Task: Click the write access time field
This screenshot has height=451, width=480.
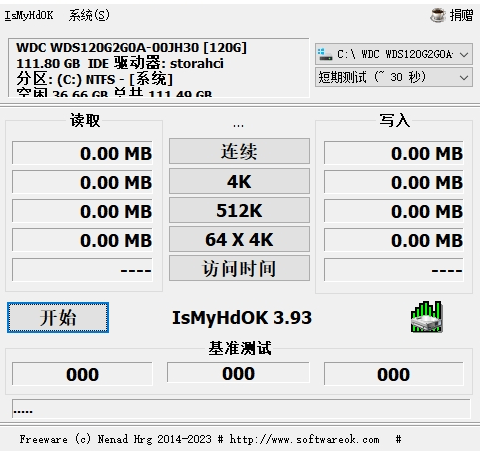Action: [394, 270]
